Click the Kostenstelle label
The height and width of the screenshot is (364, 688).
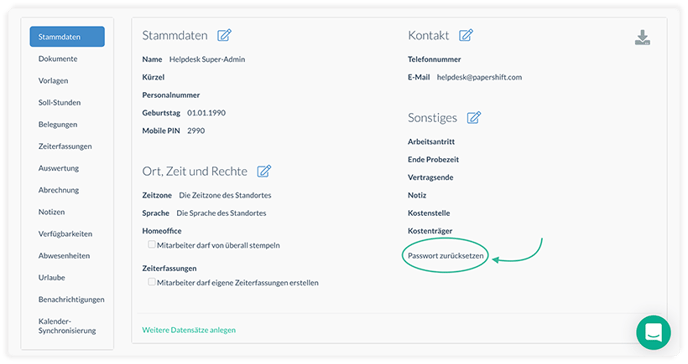click(429, 213)
